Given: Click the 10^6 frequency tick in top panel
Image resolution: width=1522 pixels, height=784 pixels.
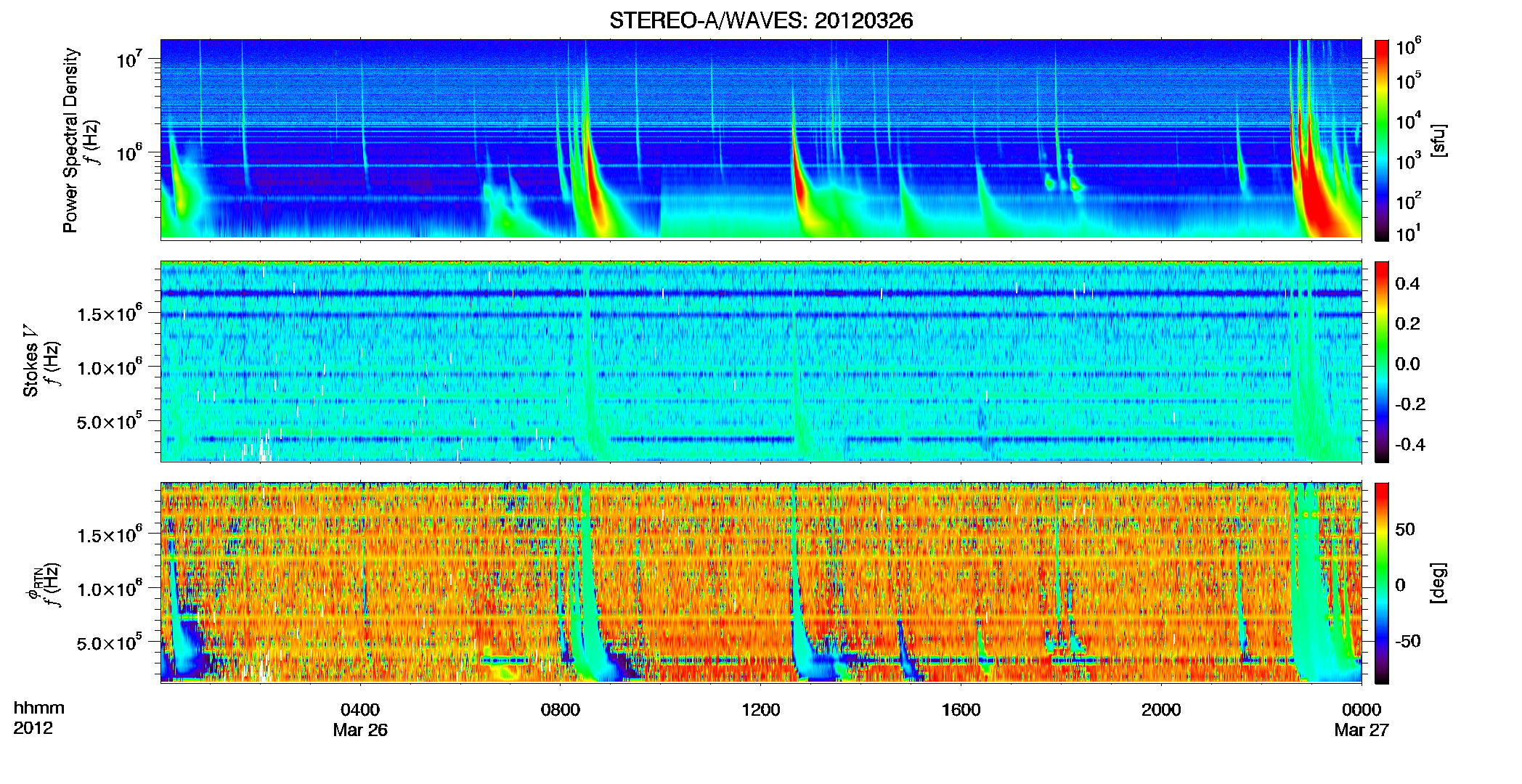Looking at the screenshot, I should point(131,152).
